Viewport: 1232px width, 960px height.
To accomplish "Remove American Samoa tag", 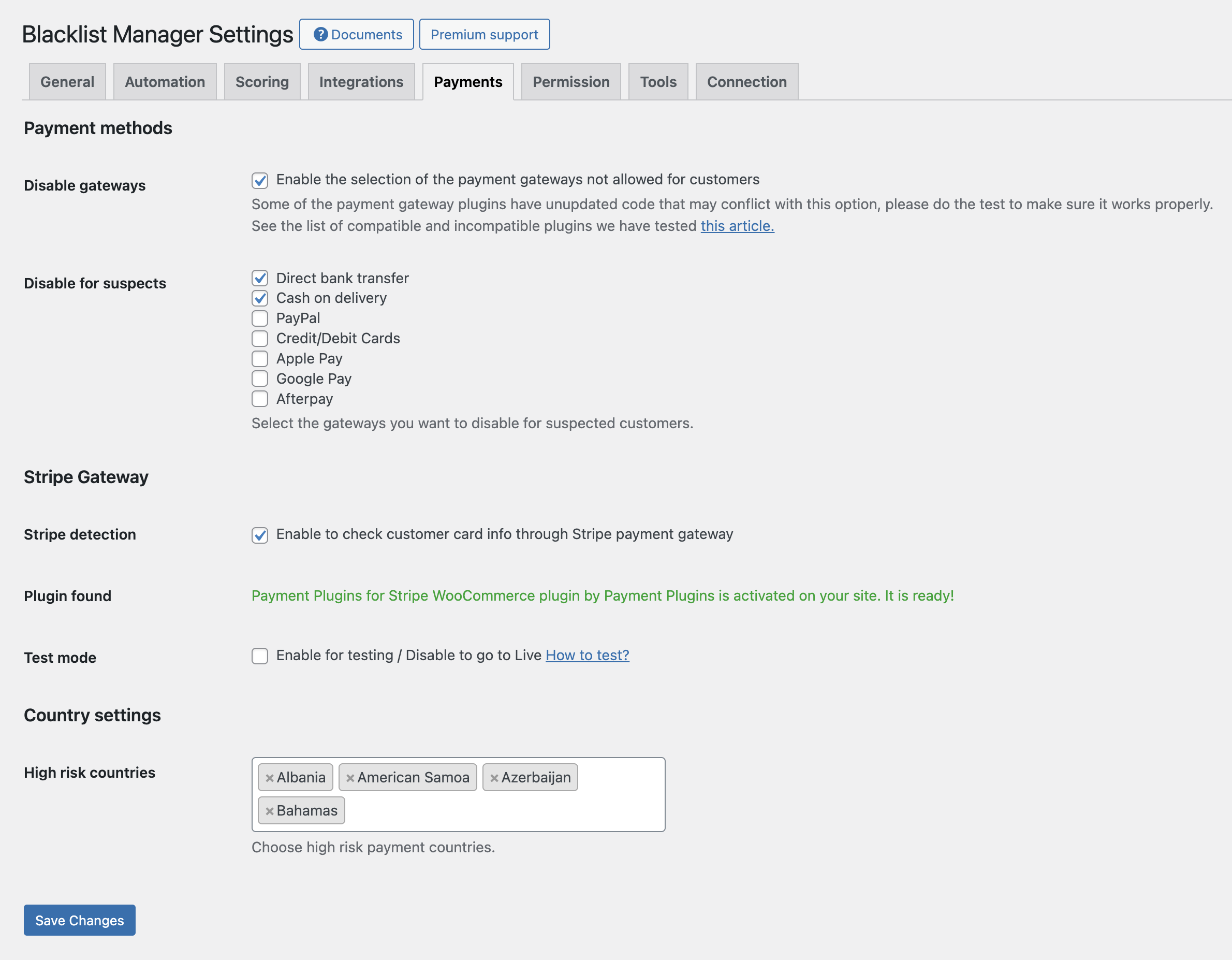I will pos(350,778).
